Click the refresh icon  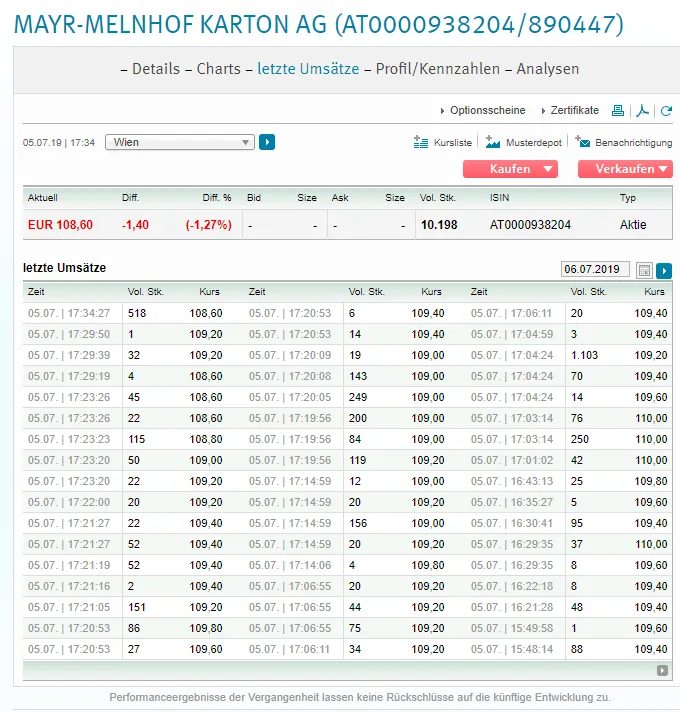coord(666,111)
